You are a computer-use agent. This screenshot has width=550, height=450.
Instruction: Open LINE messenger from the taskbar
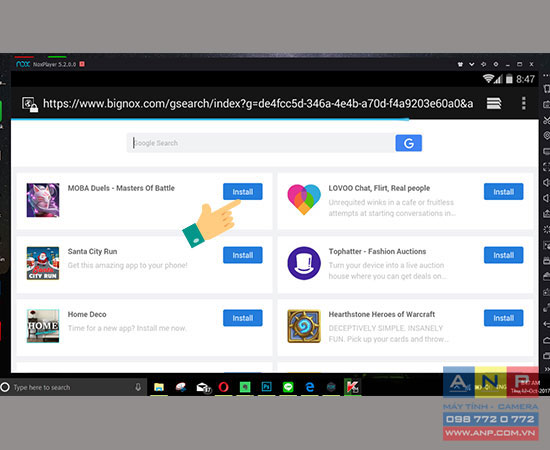tap(288, 387)
